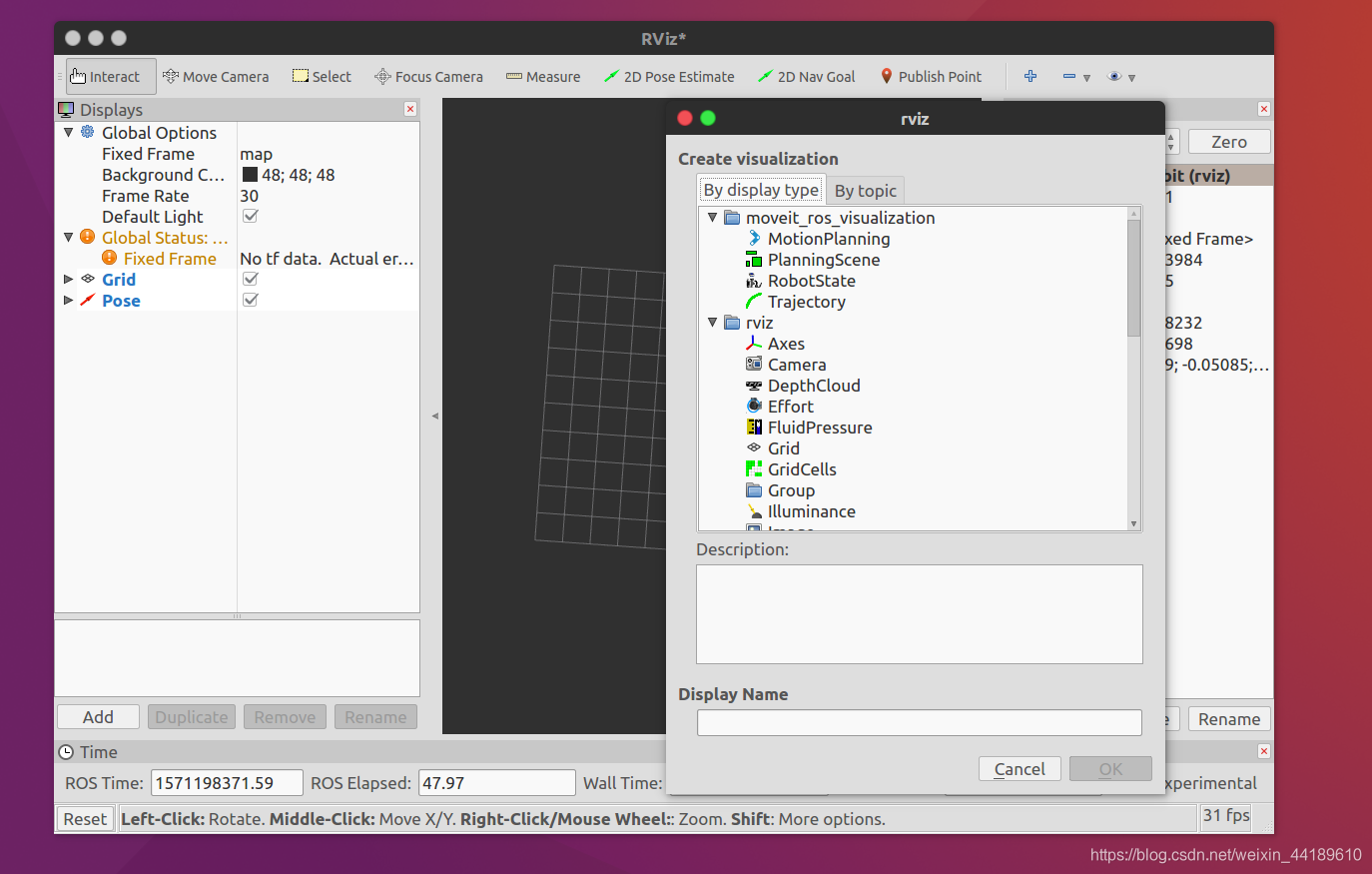Click the Illuminance display type icon
The height and width of the screenshot is (874, 1372).
coord(754,511)
